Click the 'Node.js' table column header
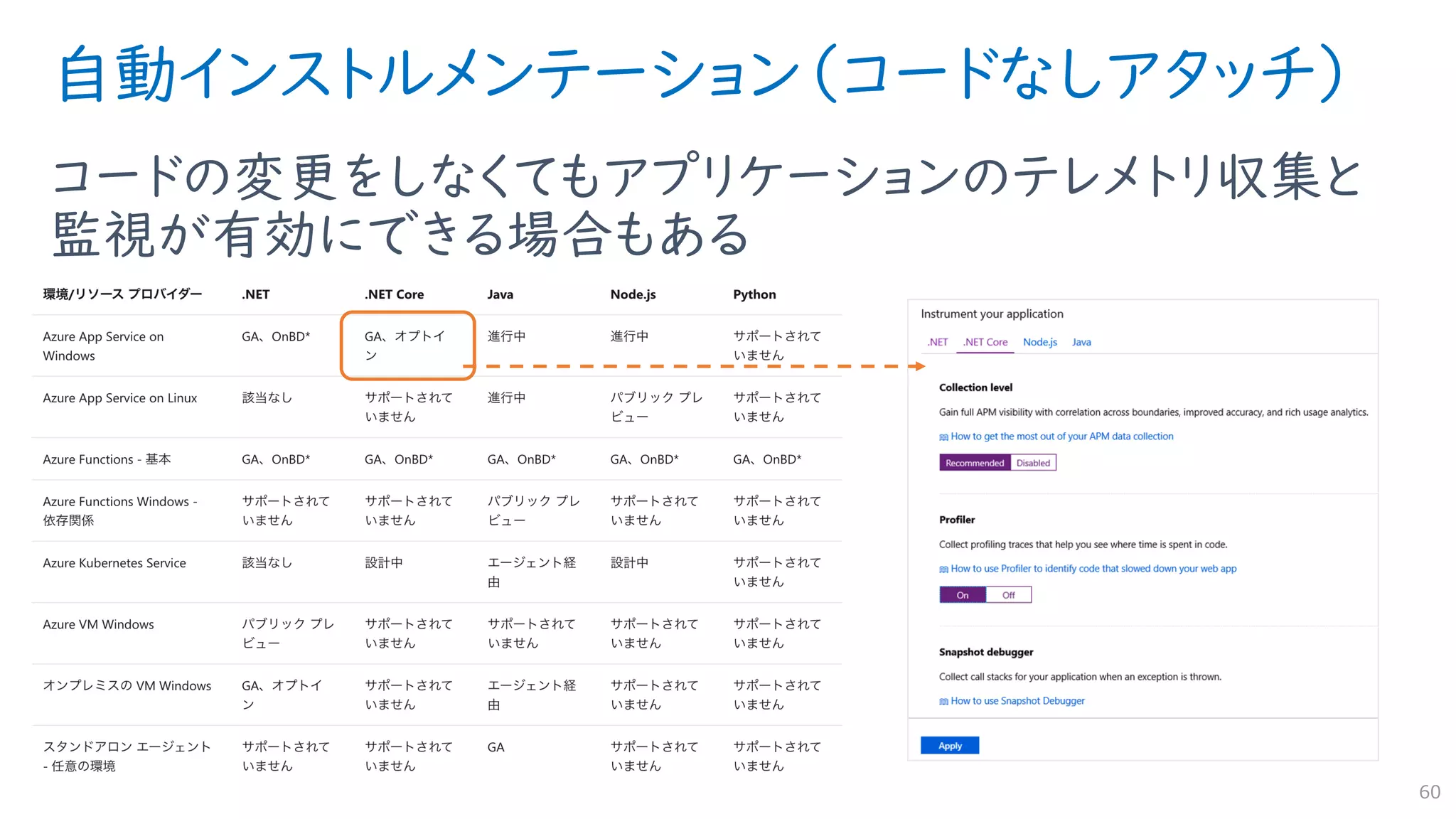 click(633, 294)
